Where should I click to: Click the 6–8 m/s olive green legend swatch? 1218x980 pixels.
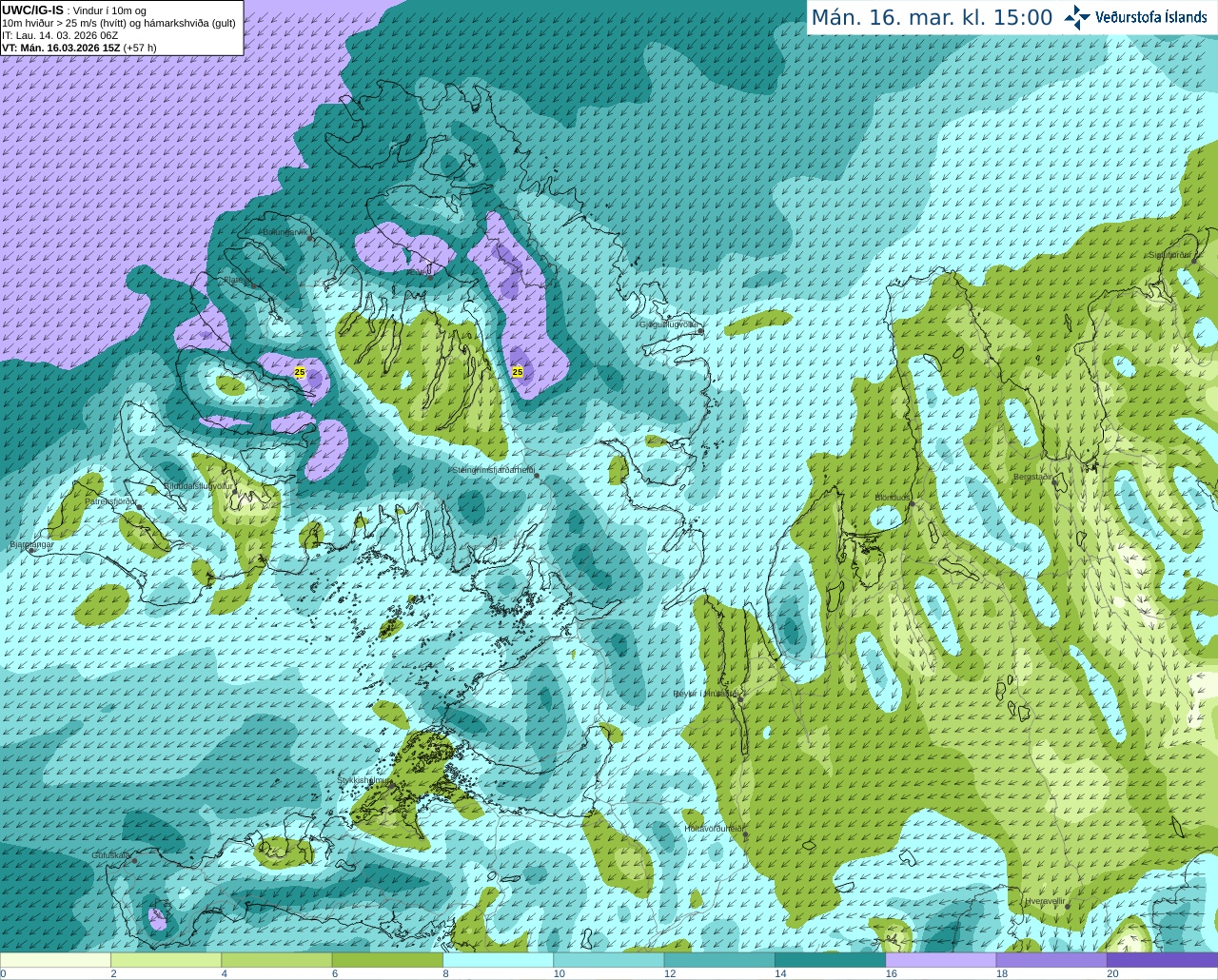387,960
